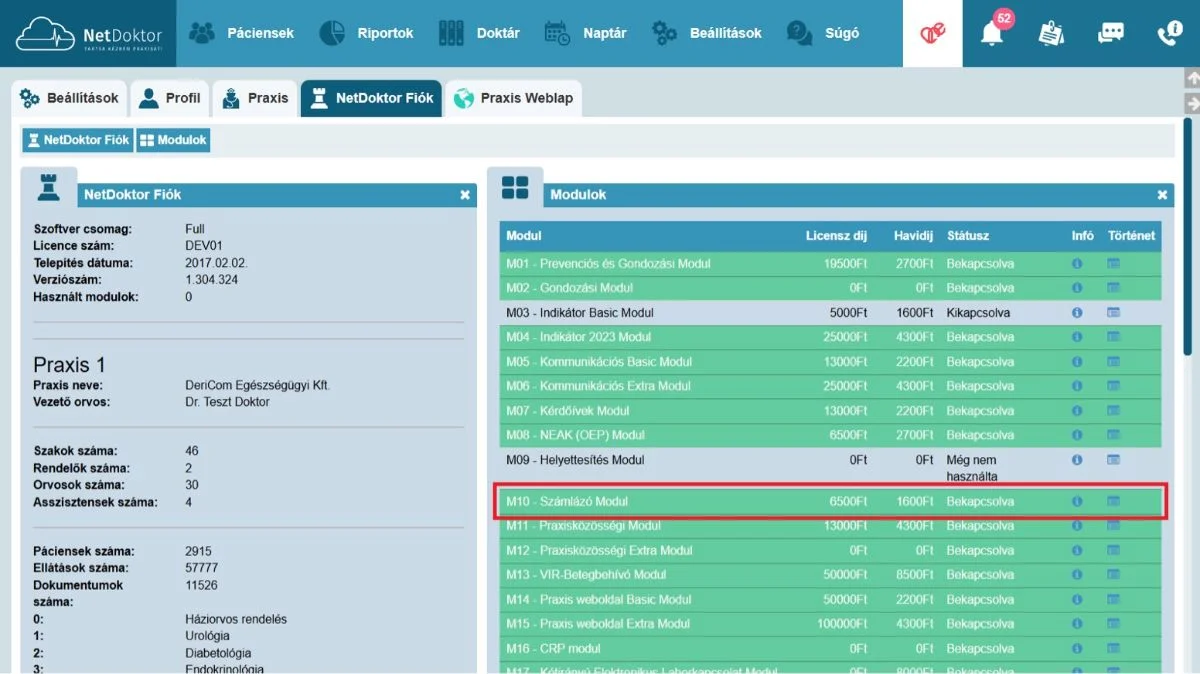Image resolution: width=1200 pixels, height=674 pixels.
Task: Open history for M13 VIR-Betegbehívó Modul
Action: 1113,575
